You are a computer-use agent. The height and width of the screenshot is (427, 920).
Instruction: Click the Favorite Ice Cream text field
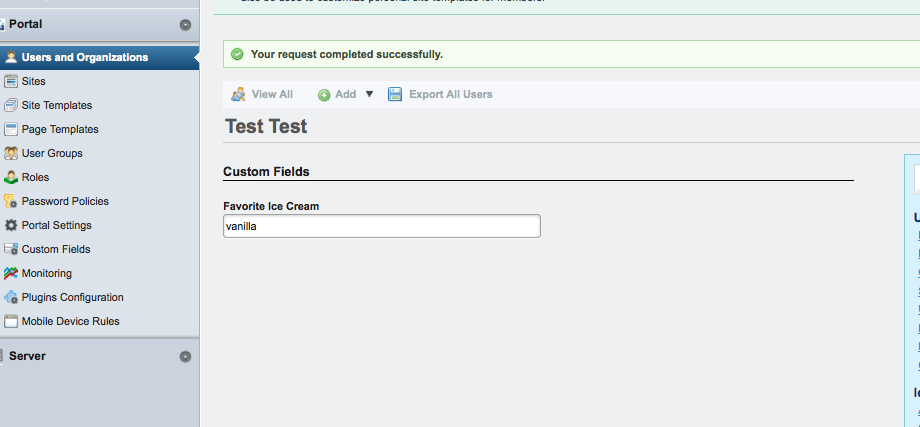coord(382,226)
